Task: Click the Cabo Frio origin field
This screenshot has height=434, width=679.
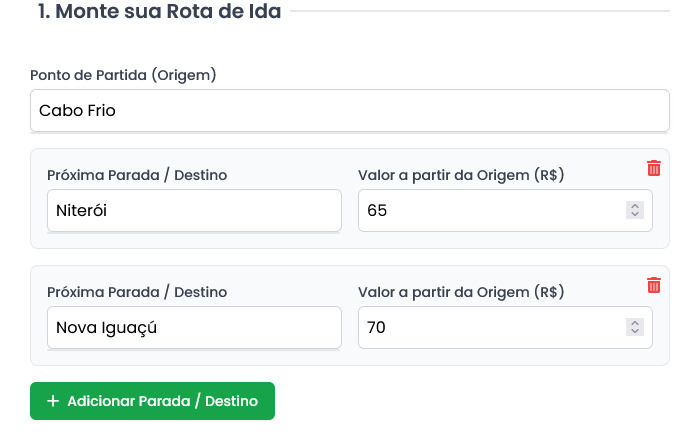Action: pyautogui.click(x=349, y=110)
